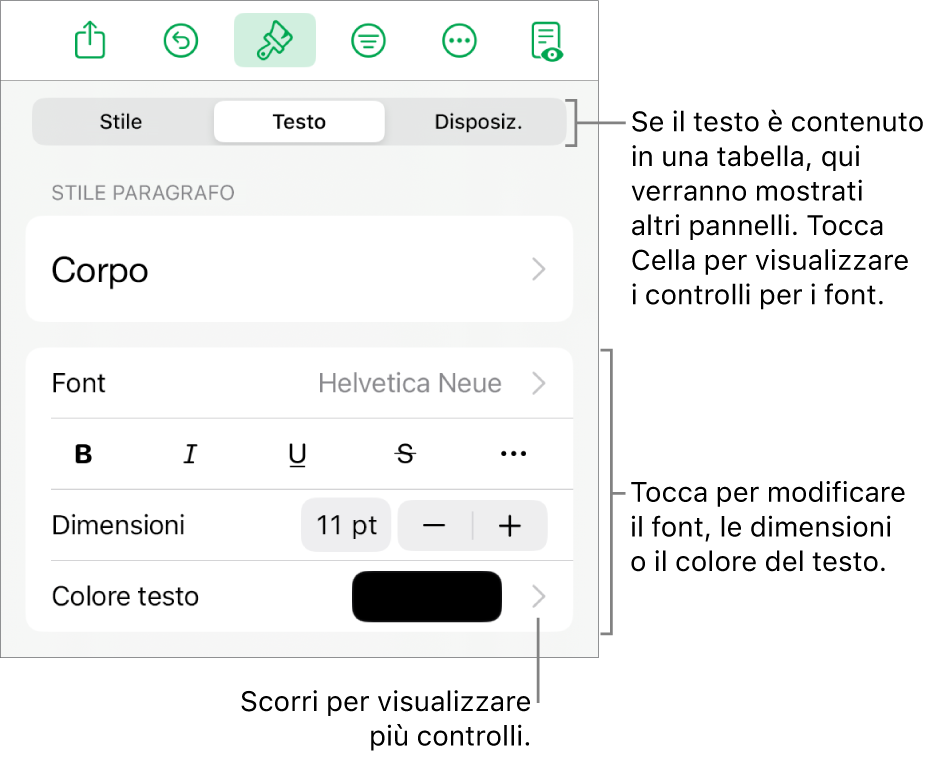This screenshot has height=763, width=934.
Task: Switch to the Disposiz. tab
Action: [478, 122]
